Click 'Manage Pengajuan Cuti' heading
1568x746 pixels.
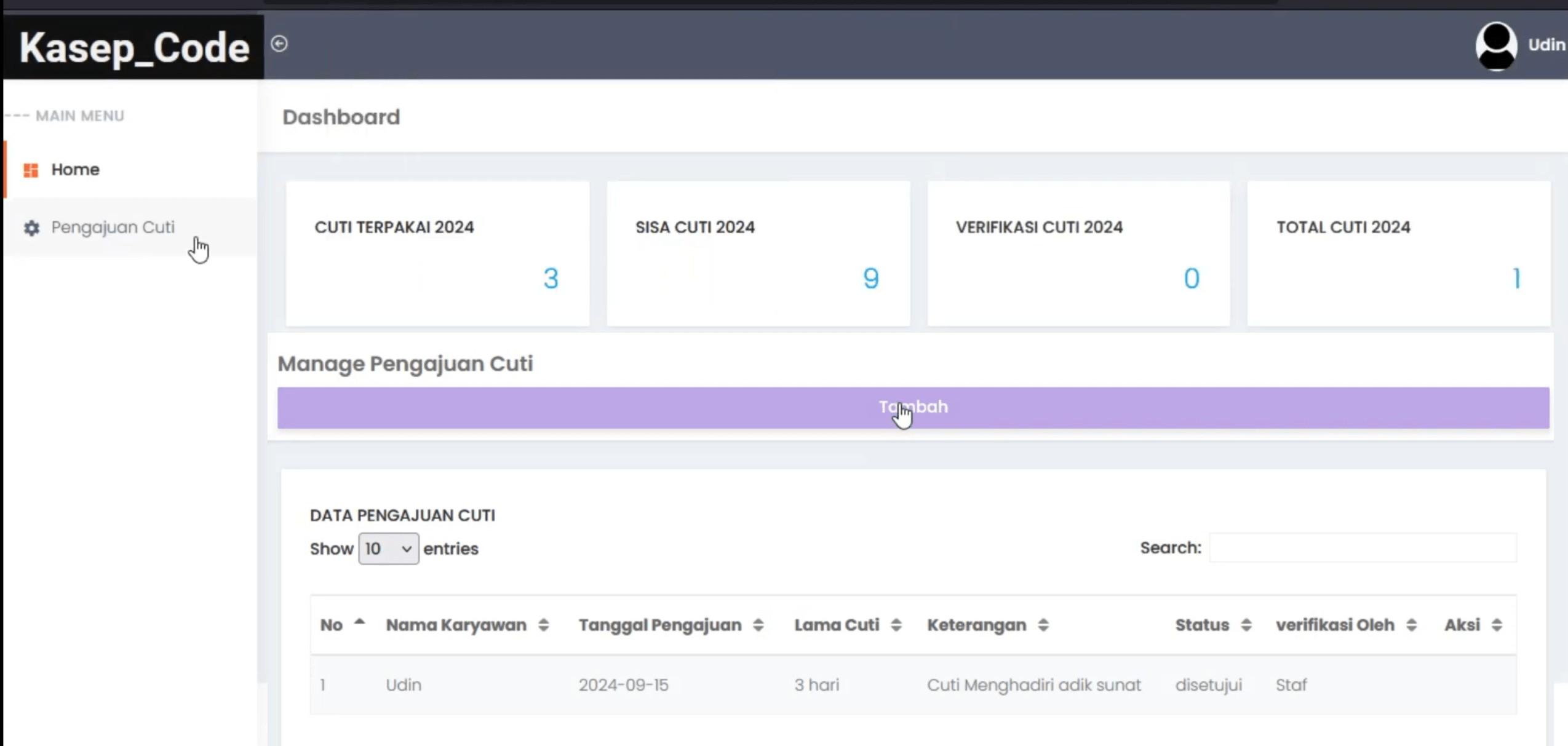405,364
